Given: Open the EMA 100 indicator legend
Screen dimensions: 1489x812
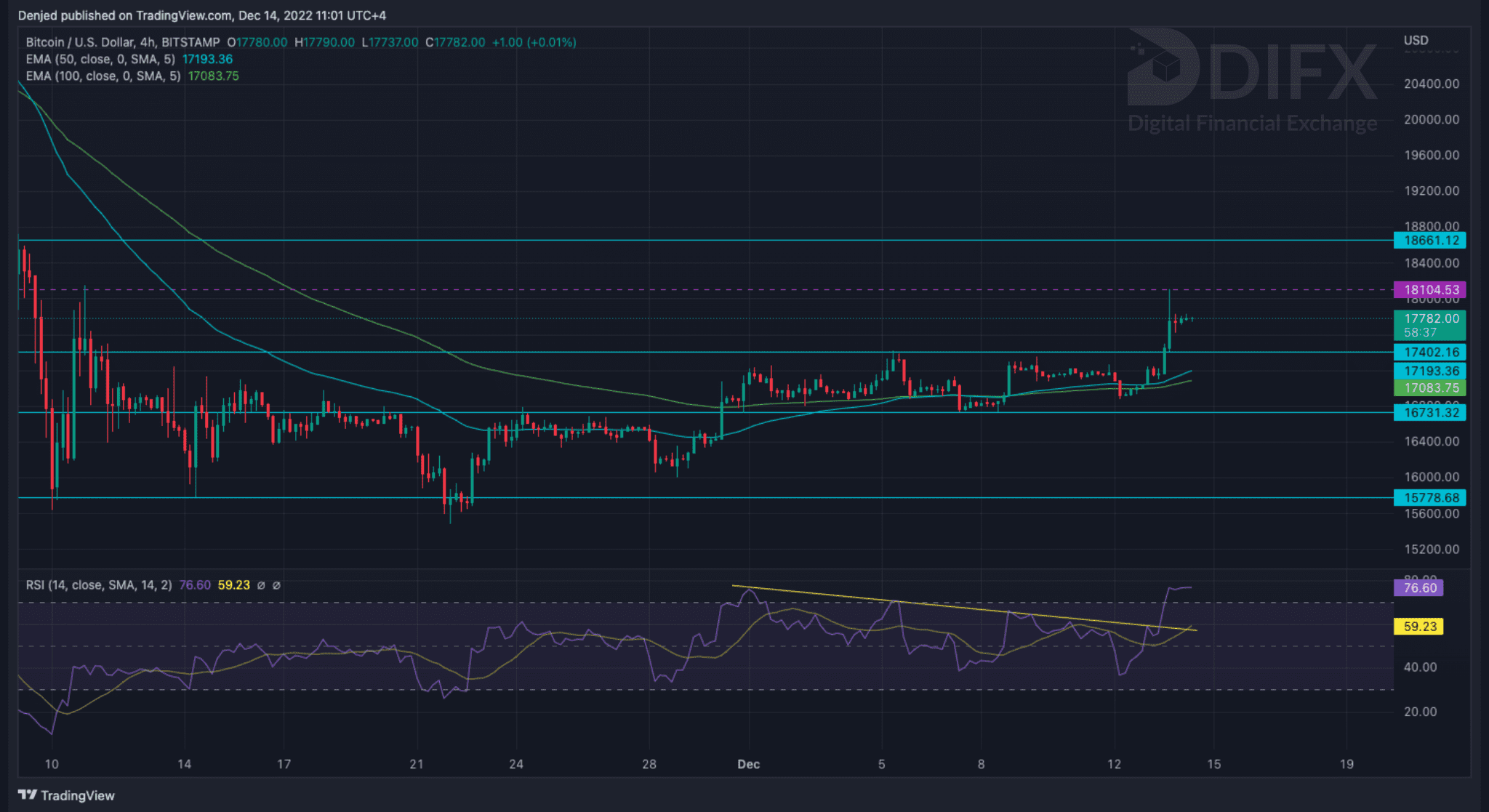Looking at the screenshot, I should [103, 76].
